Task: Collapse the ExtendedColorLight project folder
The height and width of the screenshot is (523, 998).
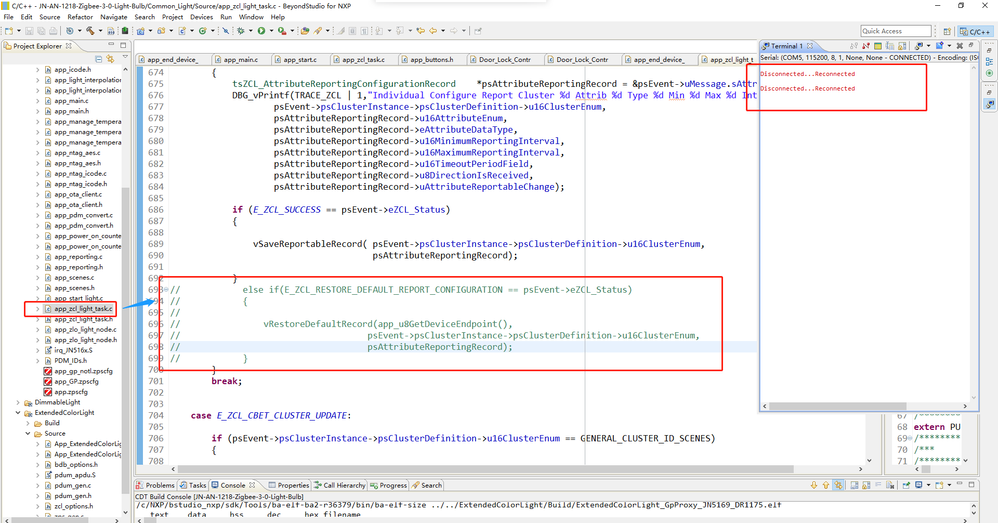Action: (x=18, y=412)
